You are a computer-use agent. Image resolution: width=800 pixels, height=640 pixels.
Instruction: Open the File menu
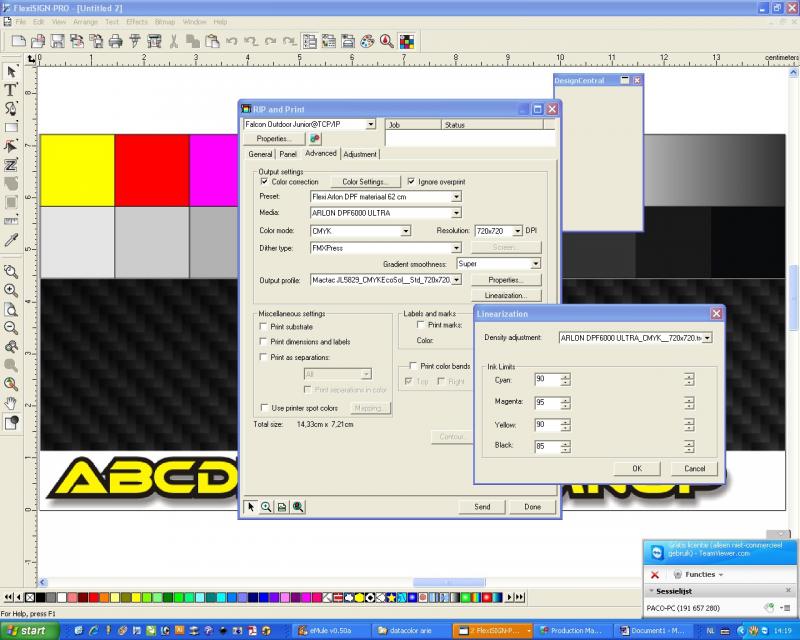click(20, 22)
